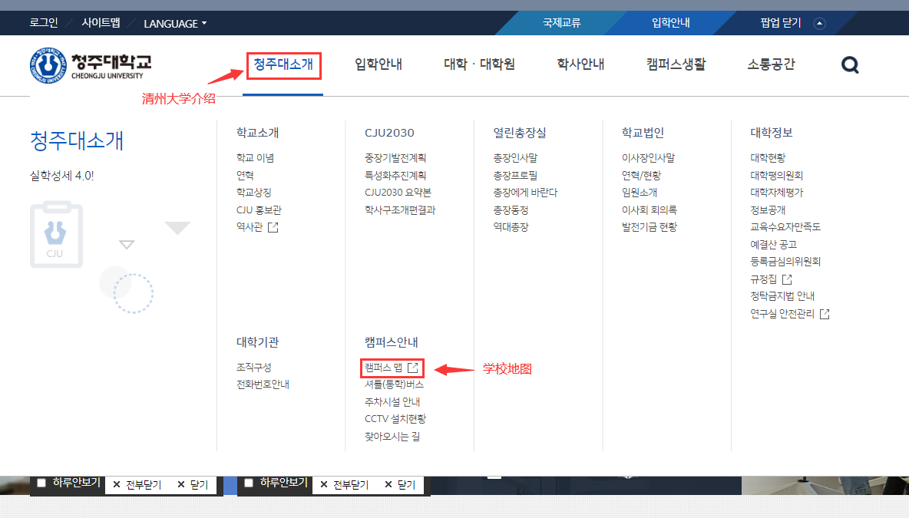Open 학교상징 link
This screenshot has height=519, width=910.
254,193
